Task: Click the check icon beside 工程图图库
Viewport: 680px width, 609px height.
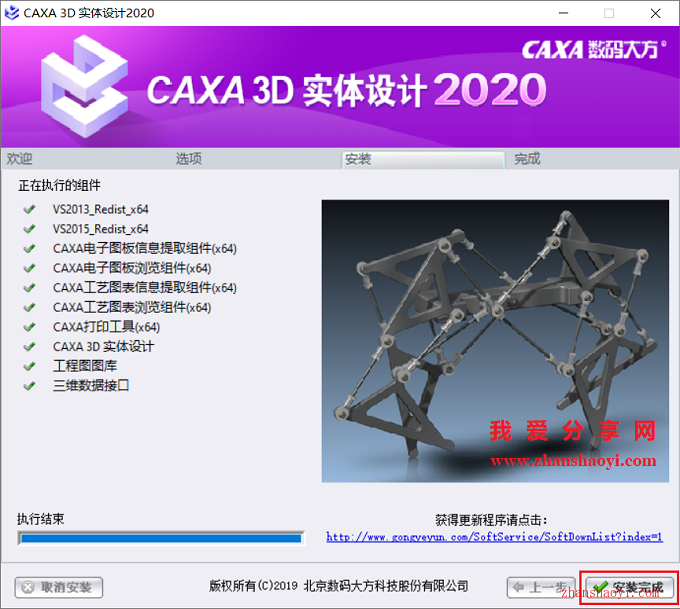Action: point(29,366)
